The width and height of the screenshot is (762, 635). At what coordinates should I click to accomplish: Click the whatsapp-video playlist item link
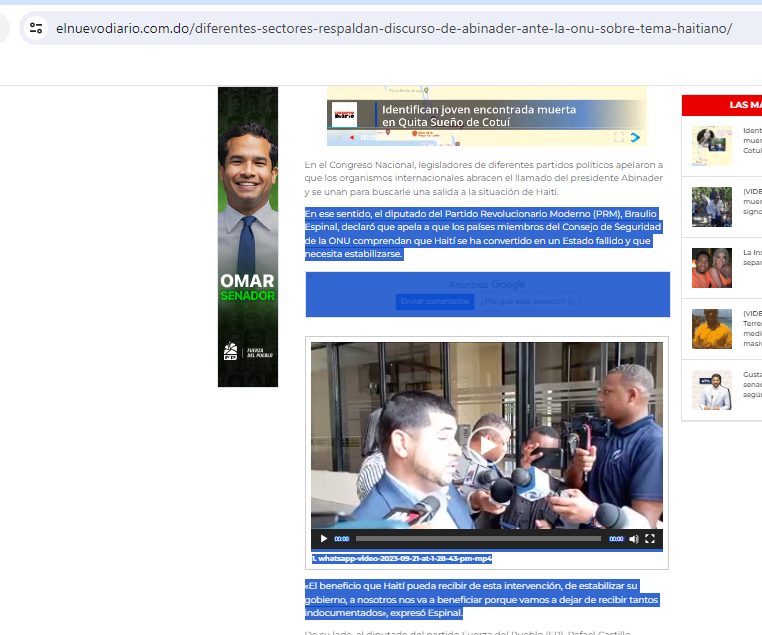click(x=402, y=559)
